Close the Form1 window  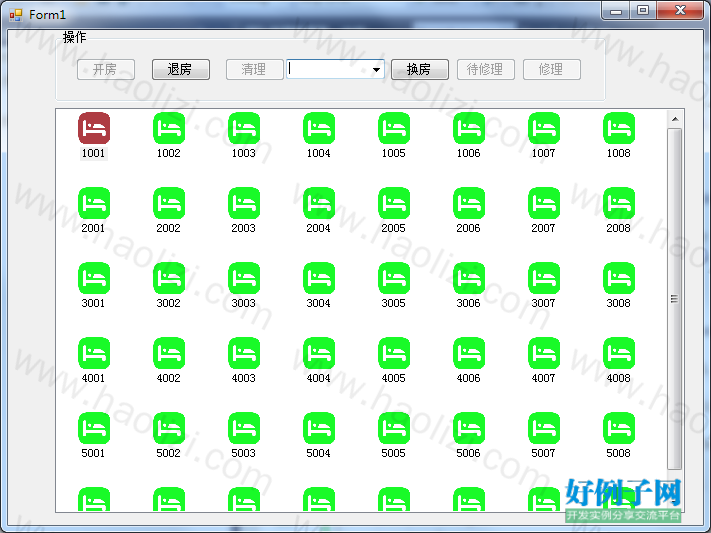click(x=680, y=11)
